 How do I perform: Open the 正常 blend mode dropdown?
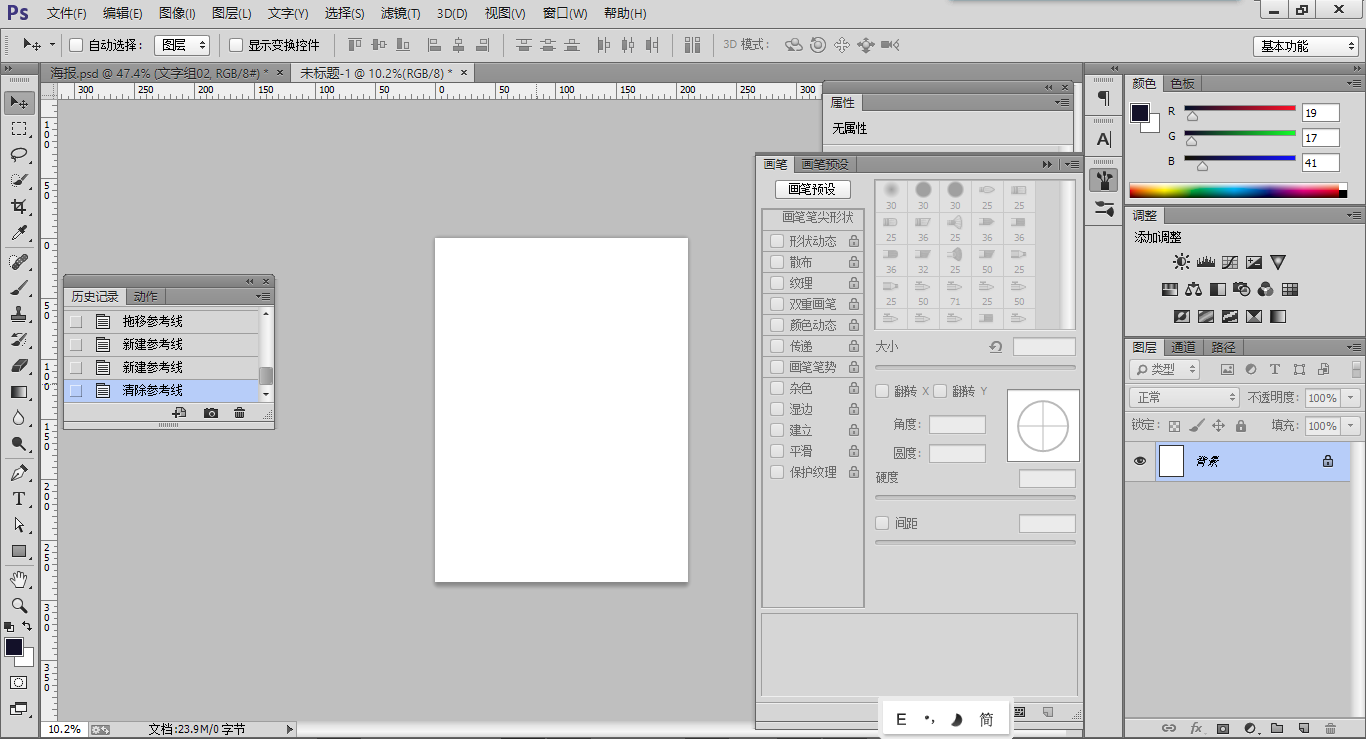pos(1184,398)
